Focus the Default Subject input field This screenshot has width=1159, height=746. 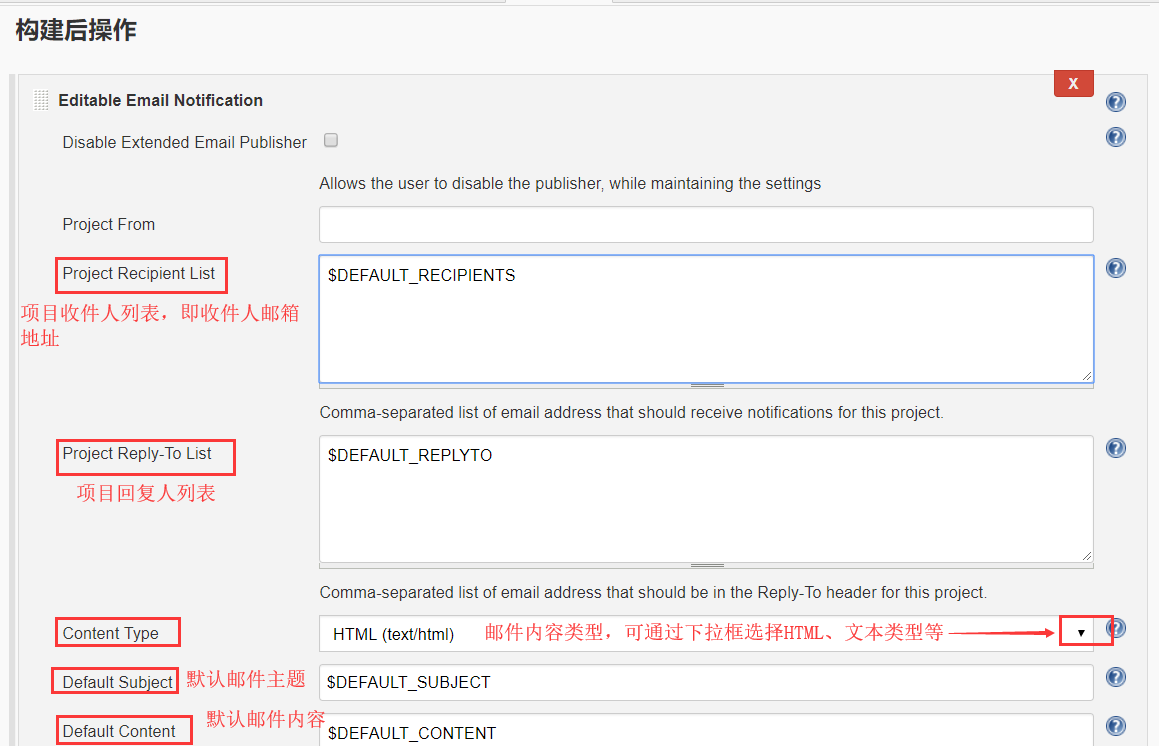(706, 682)
